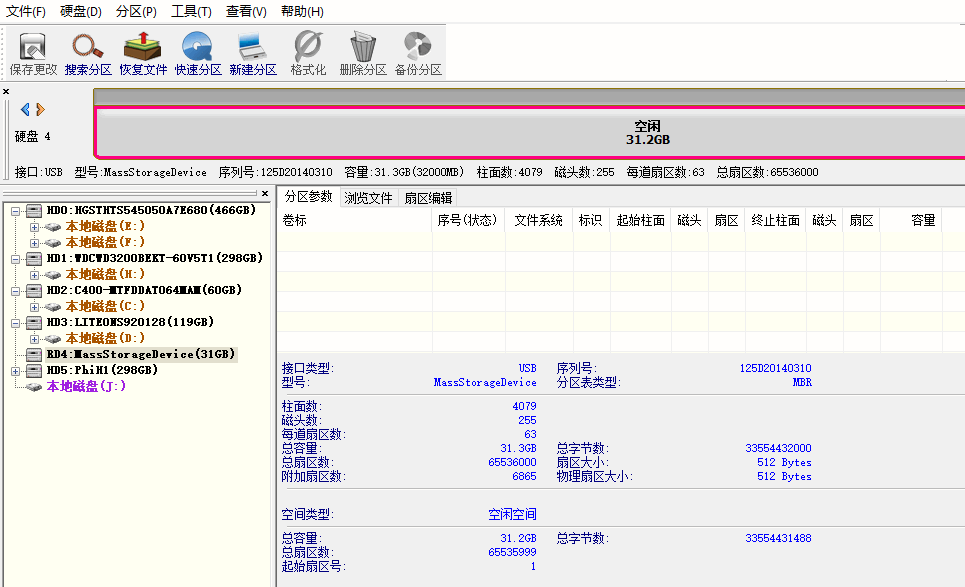The height and width of the screenshot is (587, 965).
Task: Go to previous disk with blue arrow
Action: tap(25, 110)
